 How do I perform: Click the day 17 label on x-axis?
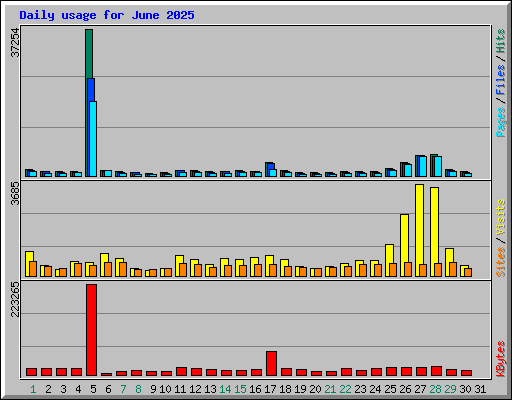[x=270, y=389]
